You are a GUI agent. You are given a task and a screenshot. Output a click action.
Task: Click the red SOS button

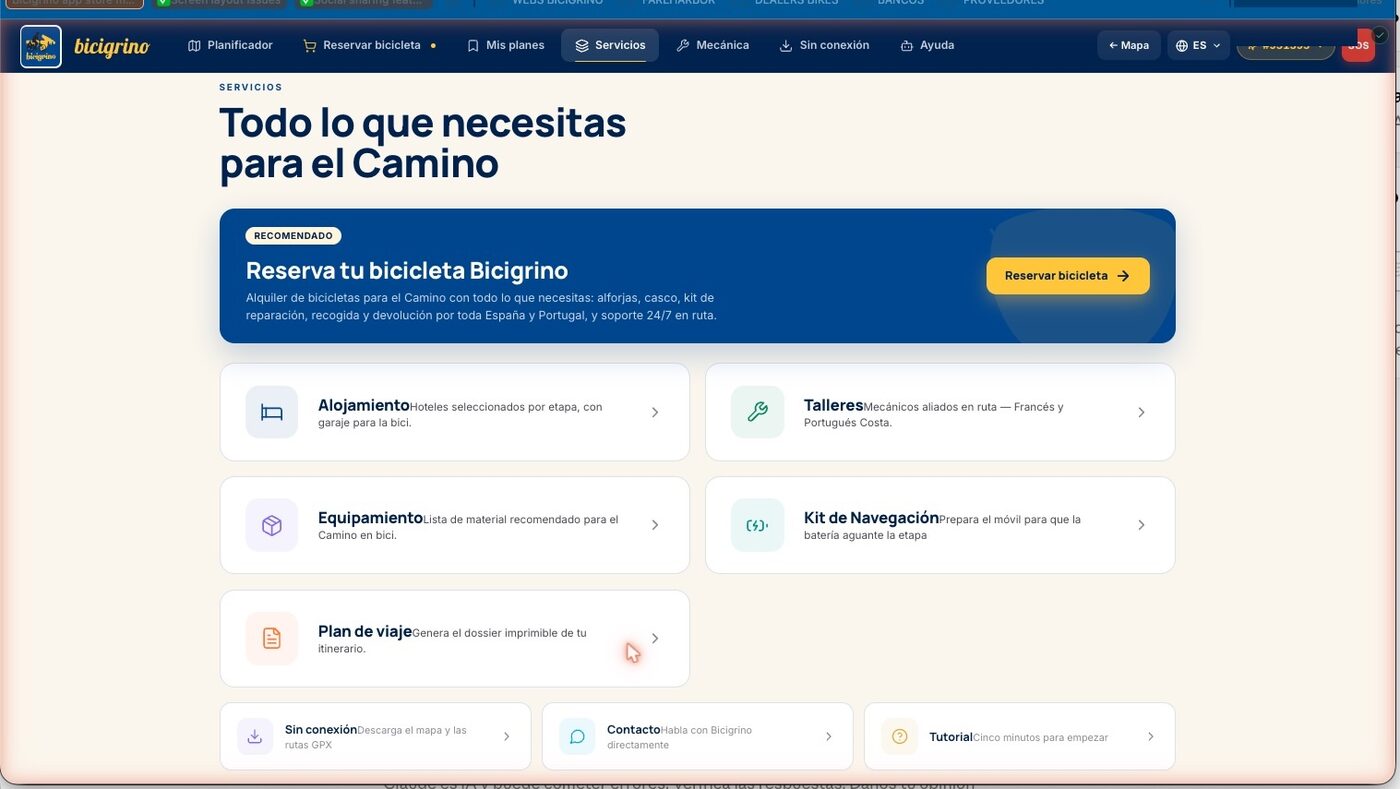(1358, 45)
